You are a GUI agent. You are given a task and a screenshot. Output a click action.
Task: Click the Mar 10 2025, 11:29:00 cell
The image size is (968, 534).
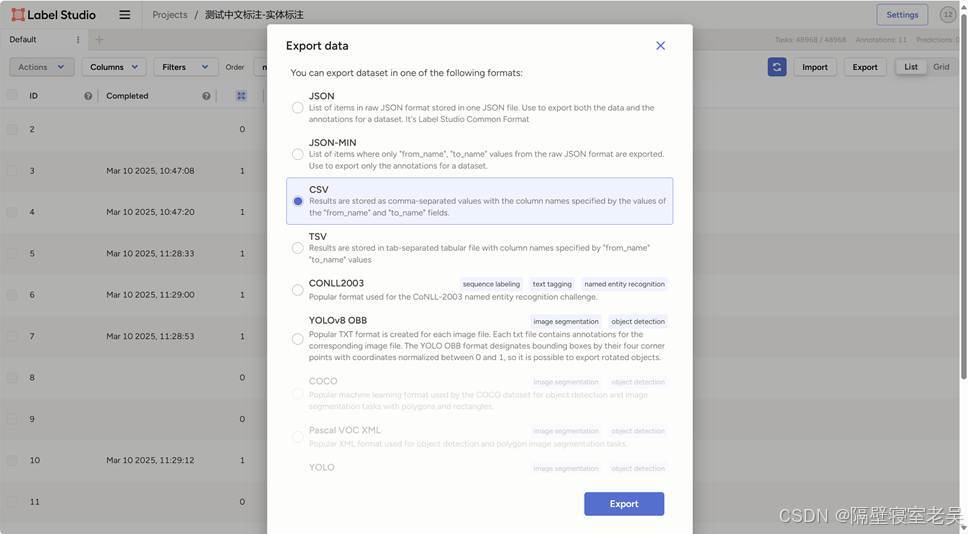coord(150,294)
